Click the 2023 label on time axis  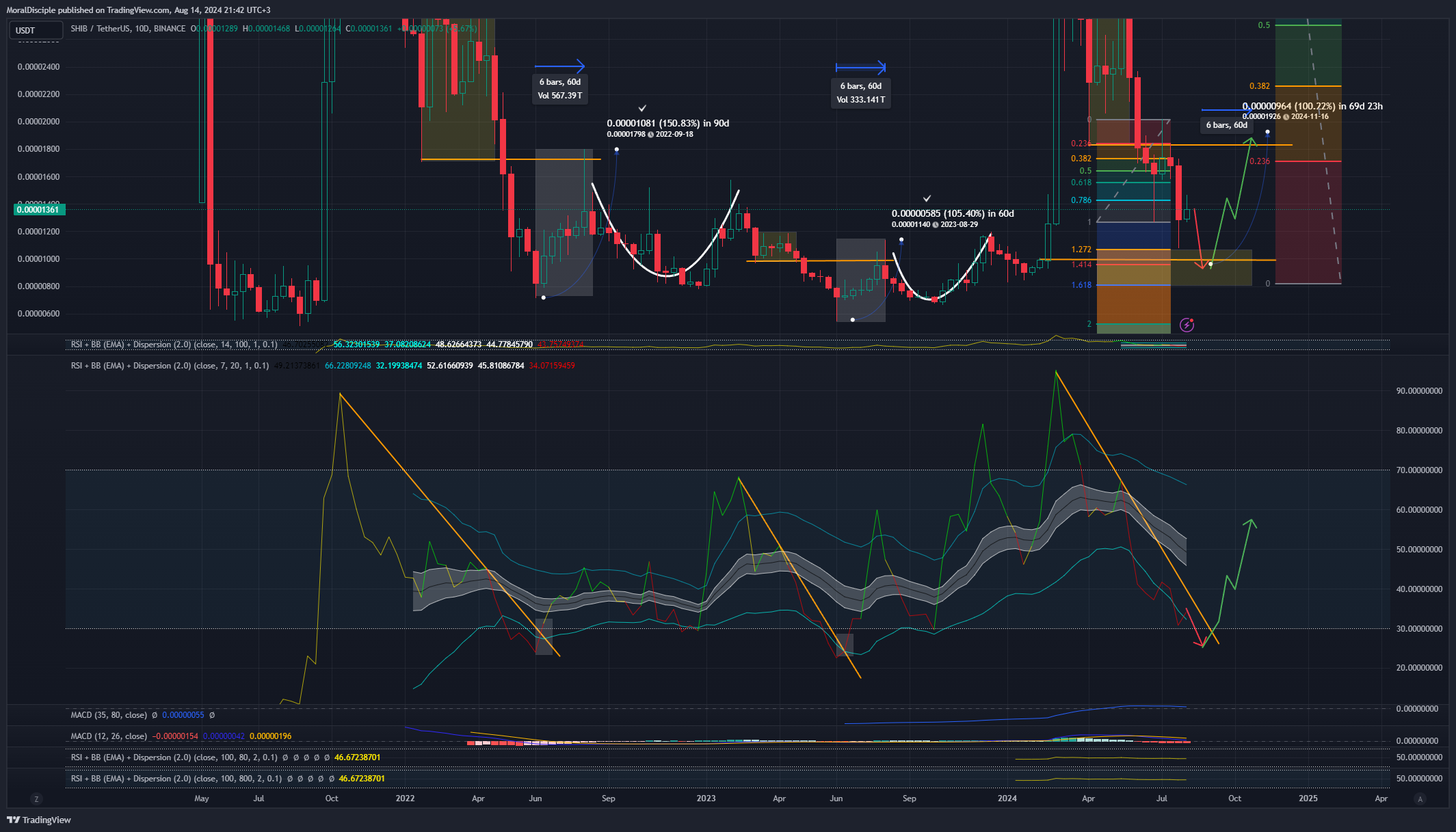tap(706, 799)
